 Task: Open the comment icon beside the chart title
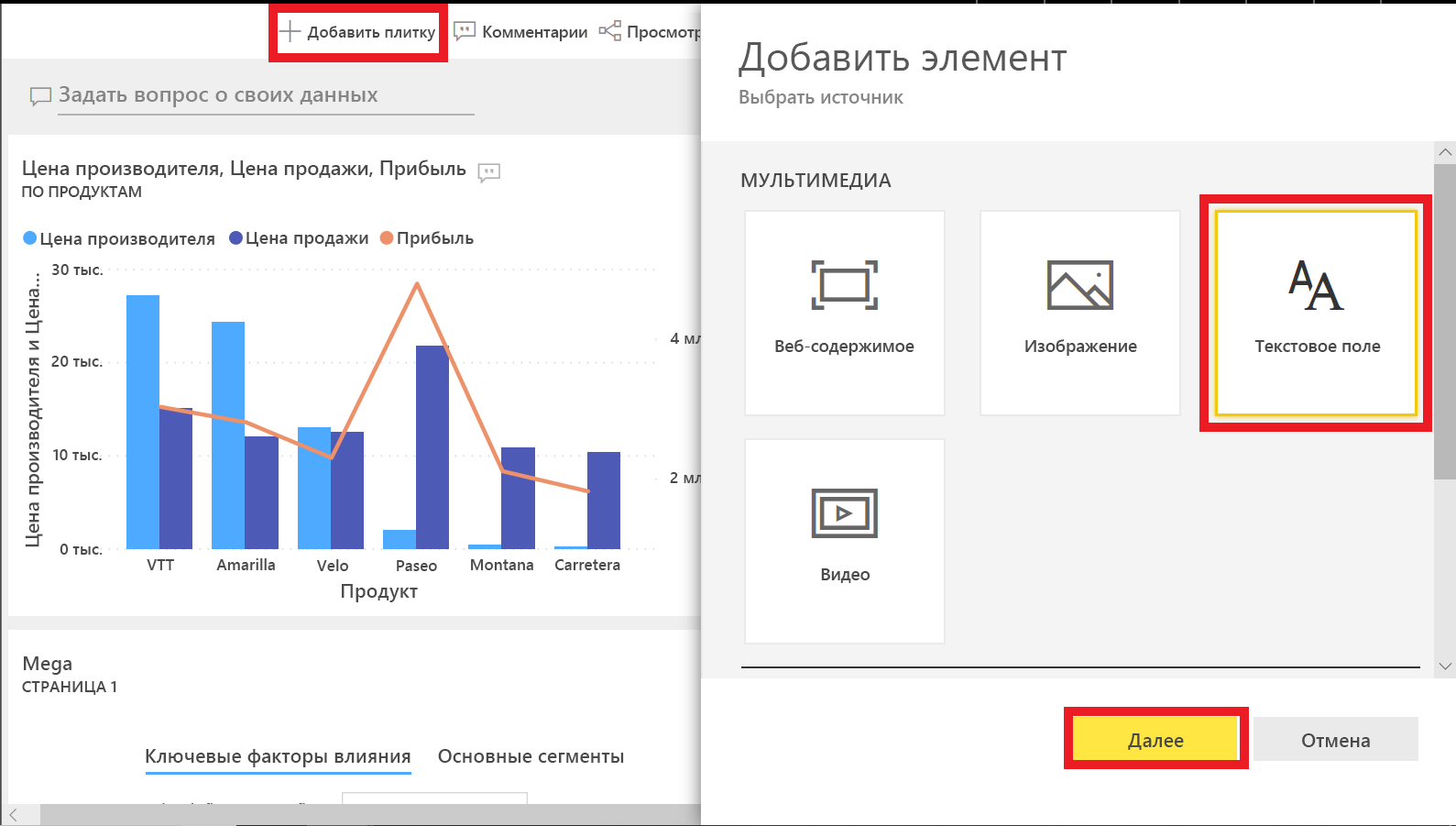[x=489, y=171]
